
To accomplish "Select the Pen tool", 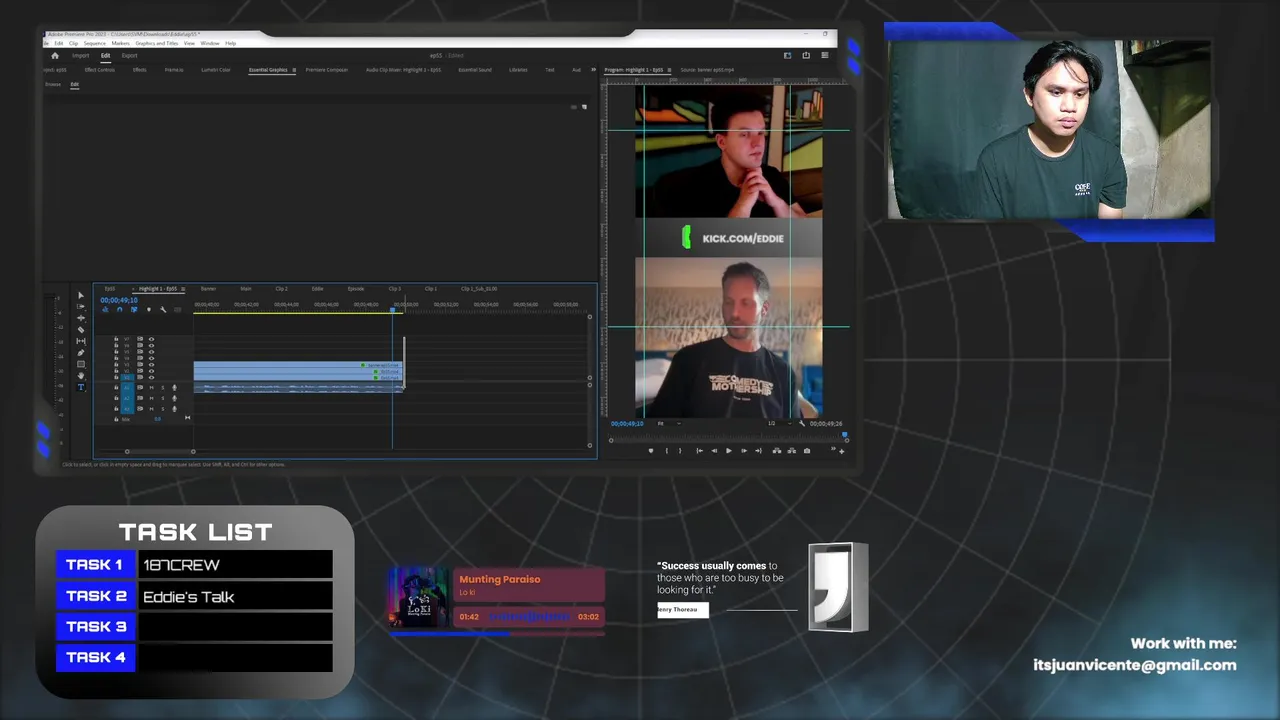I will (81, 352).
